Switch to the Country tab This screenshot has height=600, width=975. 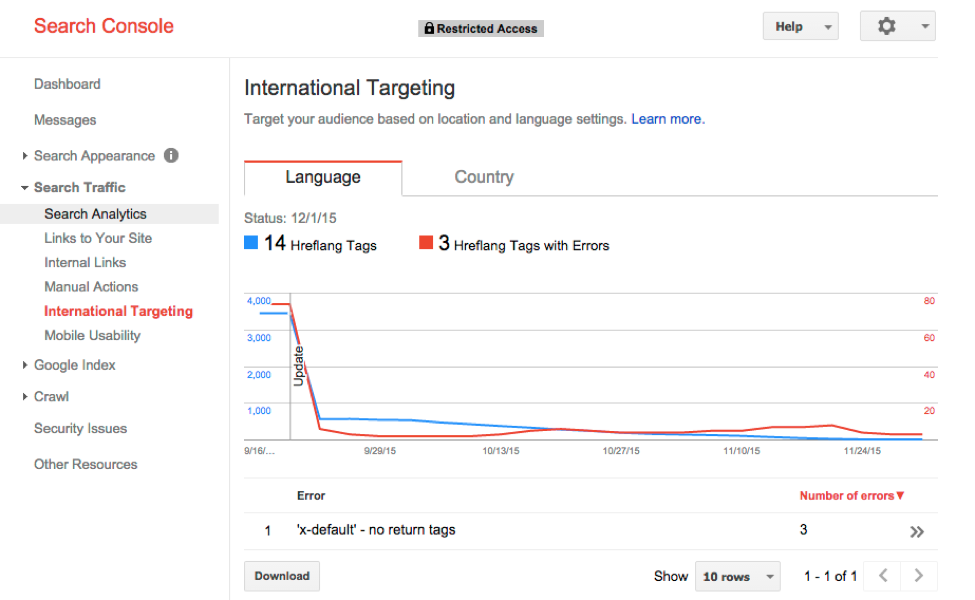(x=483, y=177)
